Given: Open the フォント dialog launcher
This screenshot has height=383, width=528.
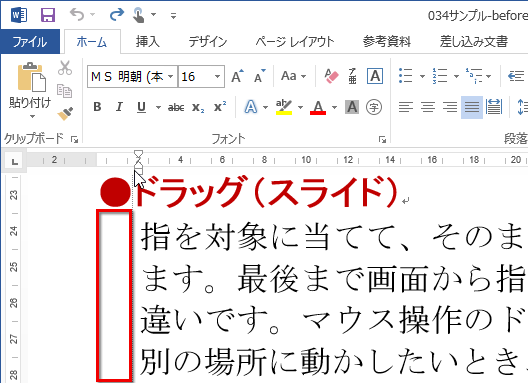Looking at the screenshot, I should click(382, 139).
